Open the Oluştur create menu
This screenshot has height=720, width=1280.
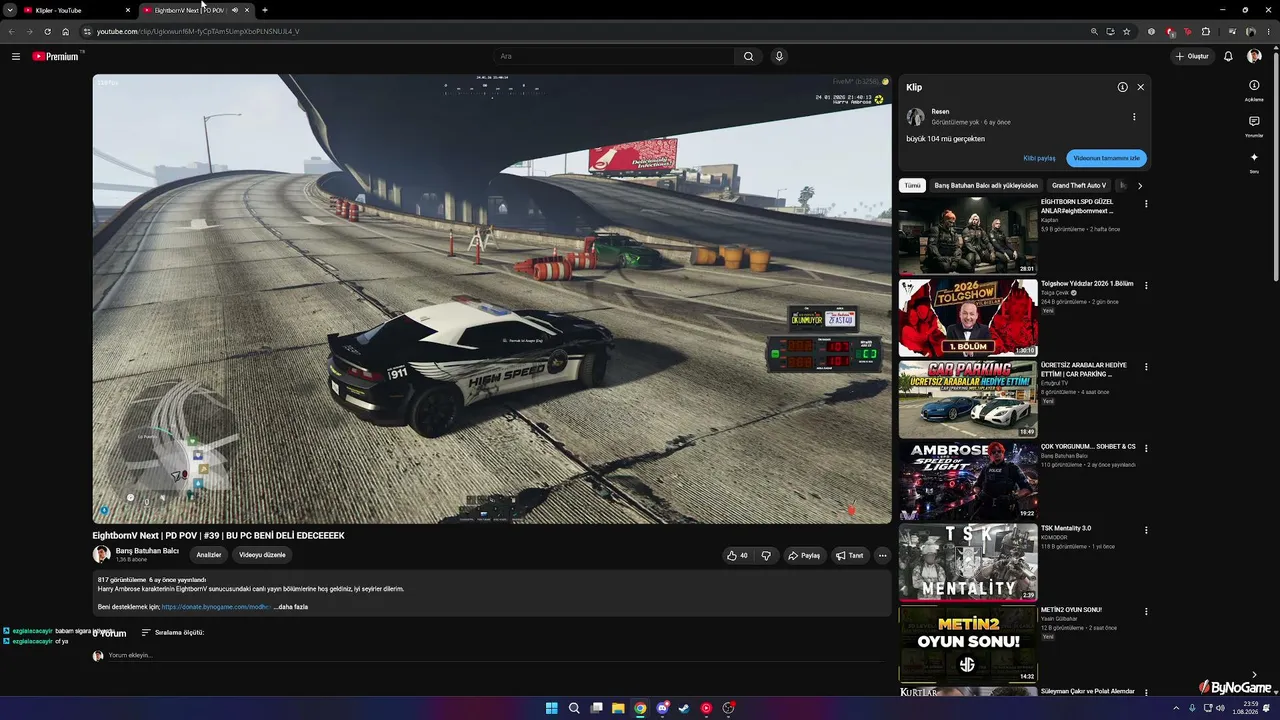1192,56
